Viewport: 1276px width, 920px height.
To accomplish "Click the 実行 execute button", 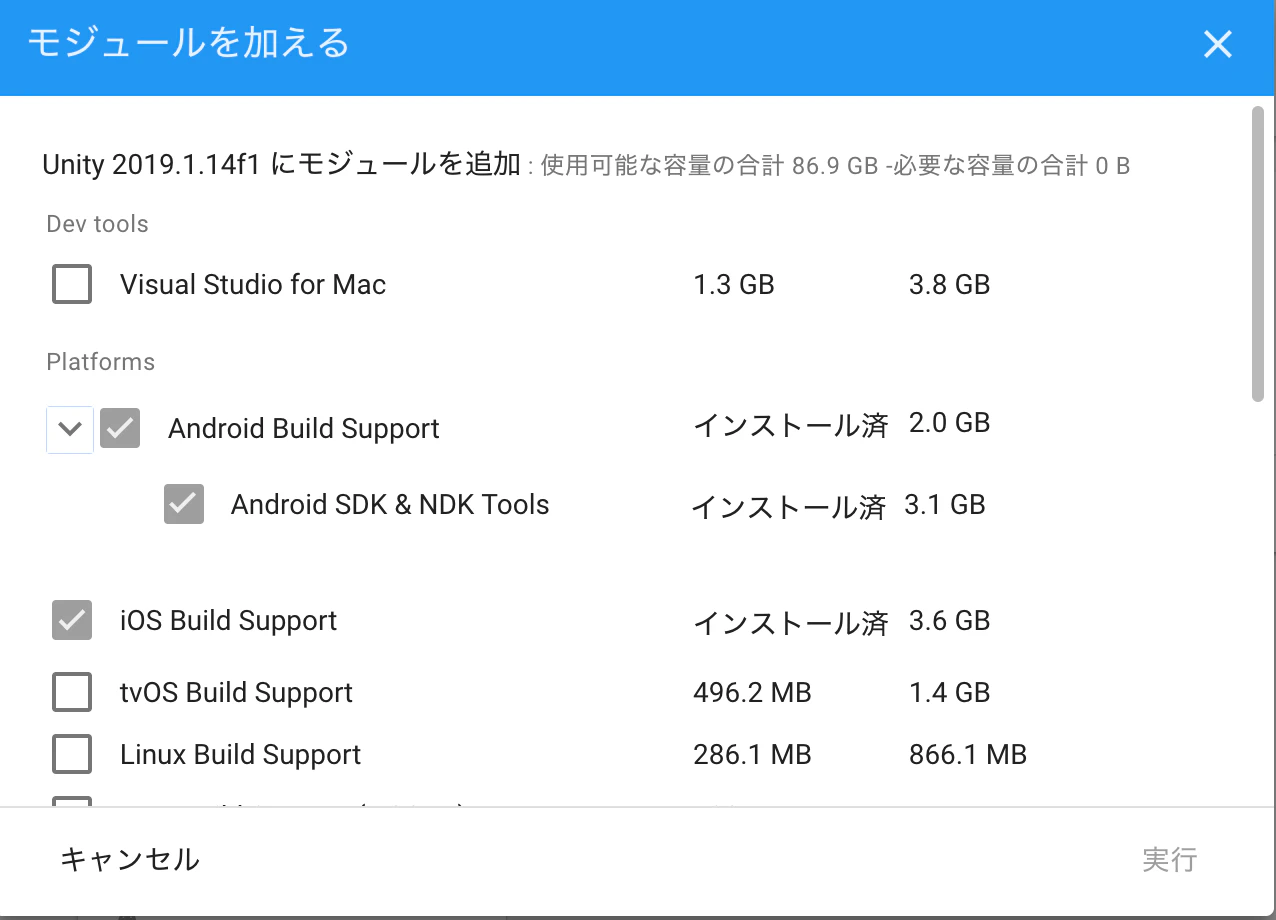I will 1170,859.
